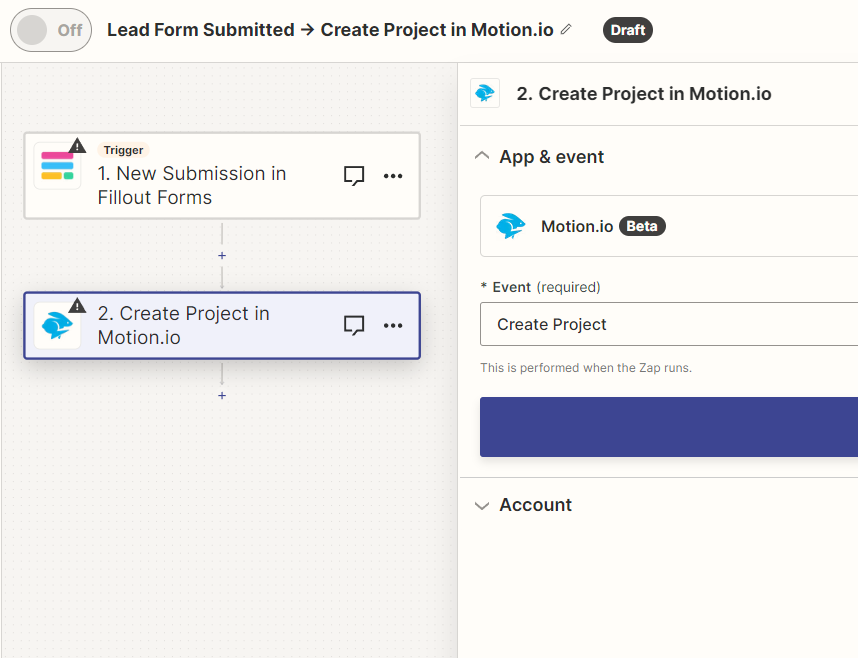The width and height of the screenshot is (858, 658).
Task: Click the Motion.io icon in step 2
Action: [57, 325]
